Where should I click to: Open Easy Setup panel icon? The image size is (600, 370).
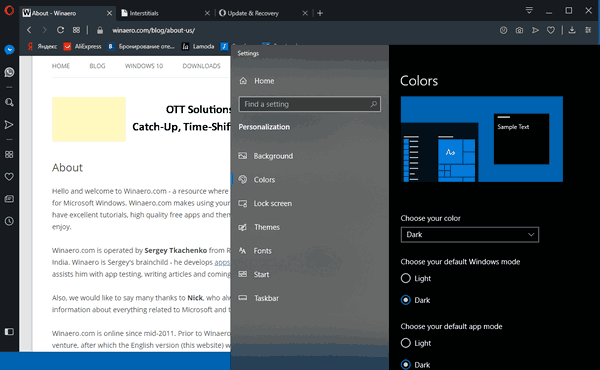coord(588,30)
